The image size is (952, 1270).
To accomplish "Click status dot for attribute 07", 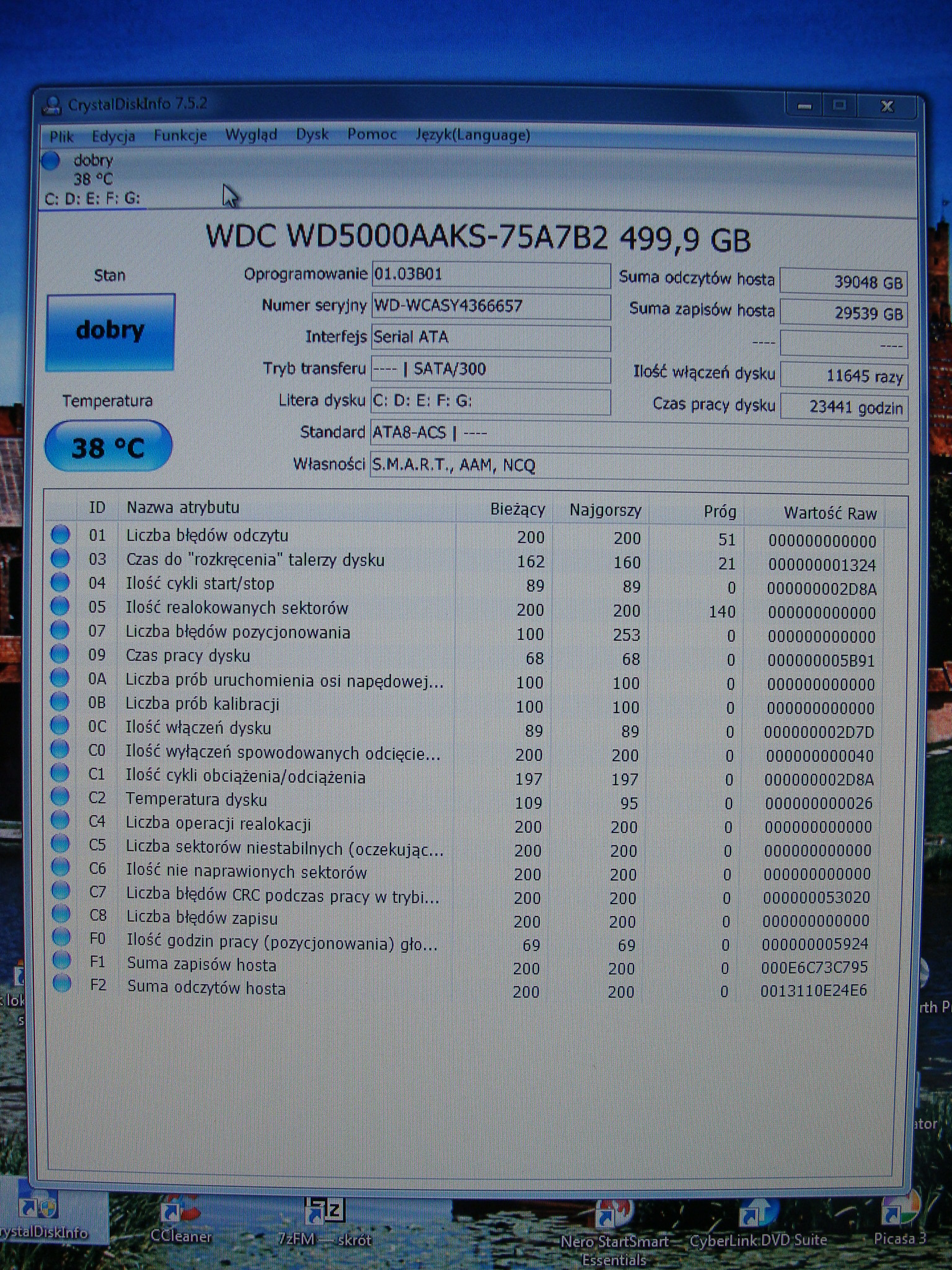I will (x=60, y=630).
